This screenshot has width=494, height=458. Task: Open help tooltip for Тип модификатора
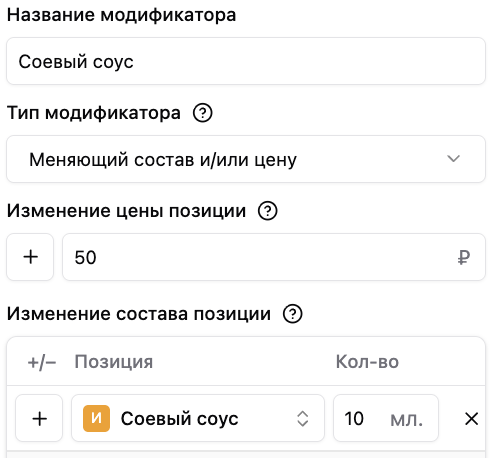(202, 113)
